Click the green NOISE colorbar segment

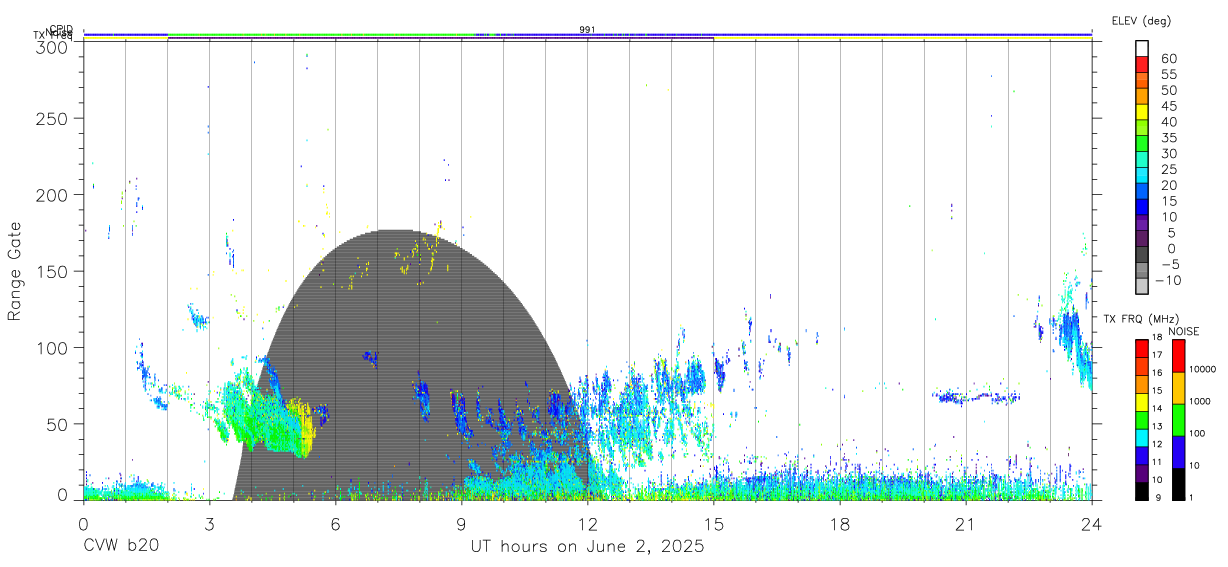(1179, 419)
